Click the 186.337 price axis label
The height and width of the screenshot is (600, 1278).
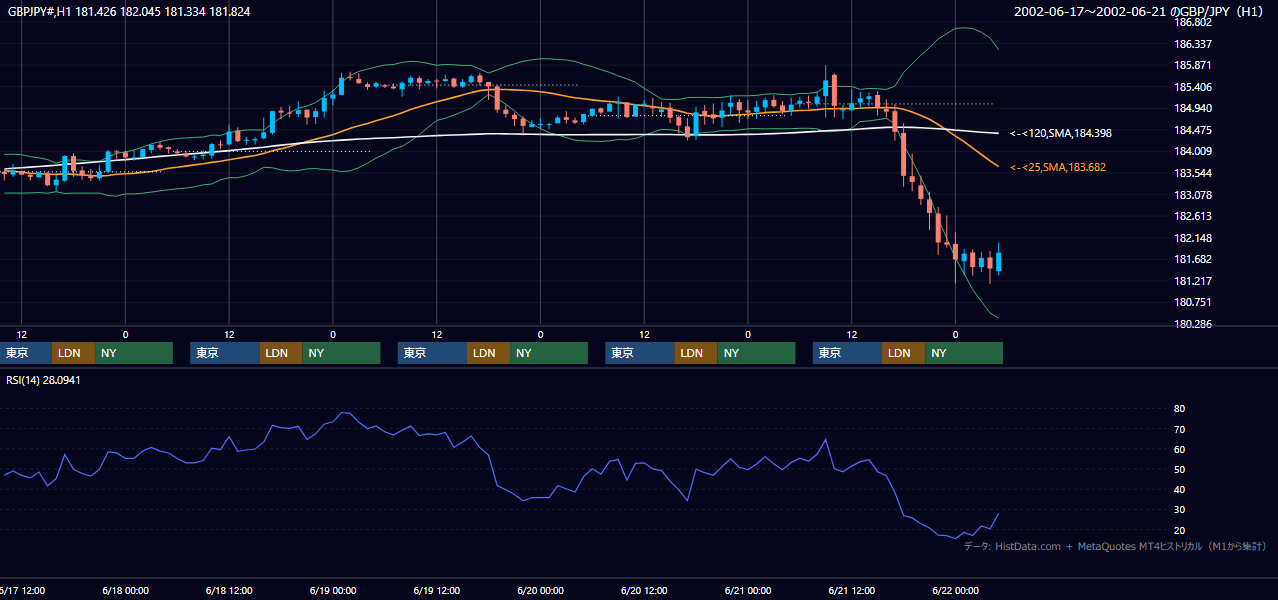click(x=1193, y=44)
